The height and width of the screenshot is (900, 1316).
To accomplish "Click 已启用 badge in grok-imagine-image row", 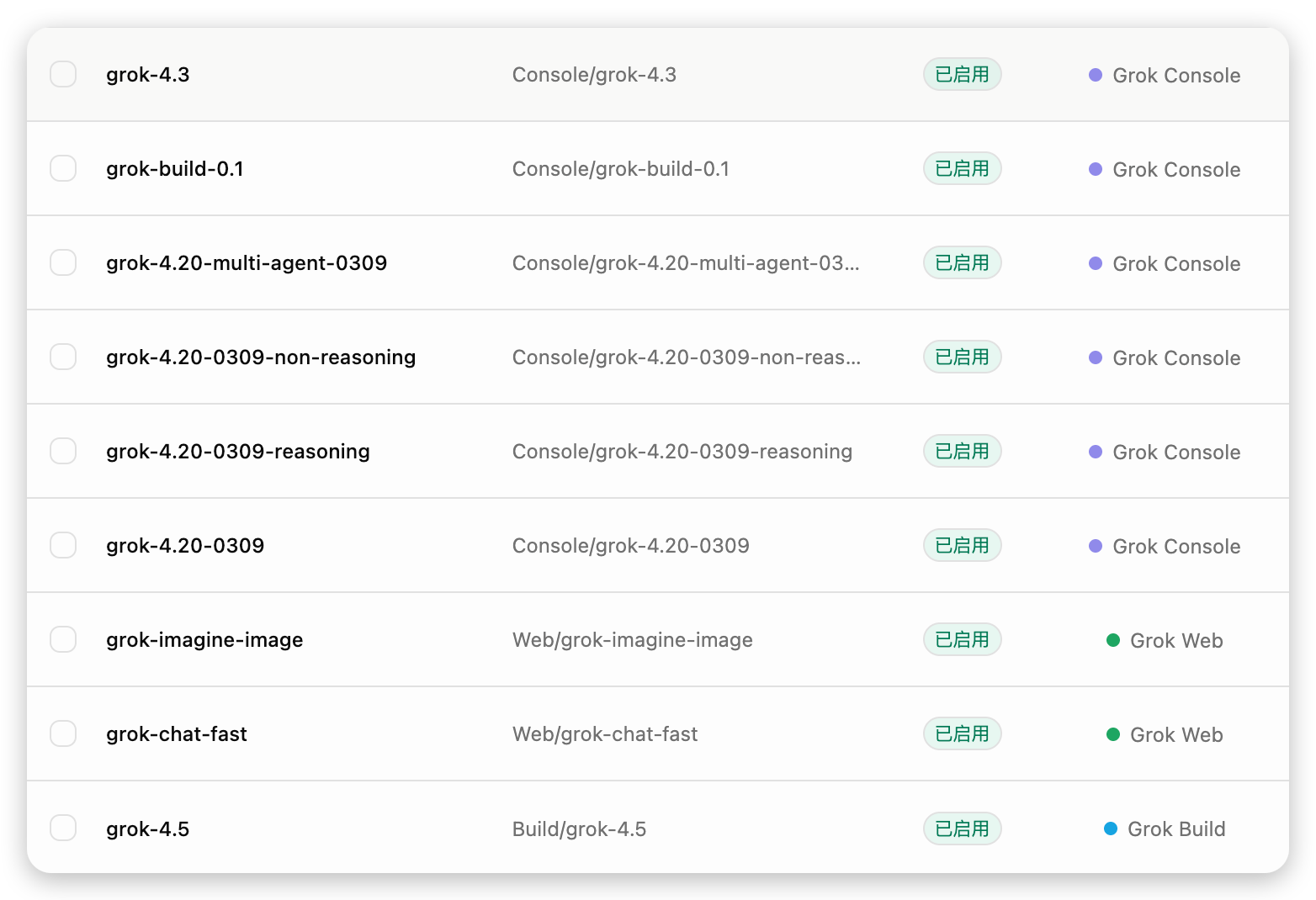I will (x=962, y=639).
